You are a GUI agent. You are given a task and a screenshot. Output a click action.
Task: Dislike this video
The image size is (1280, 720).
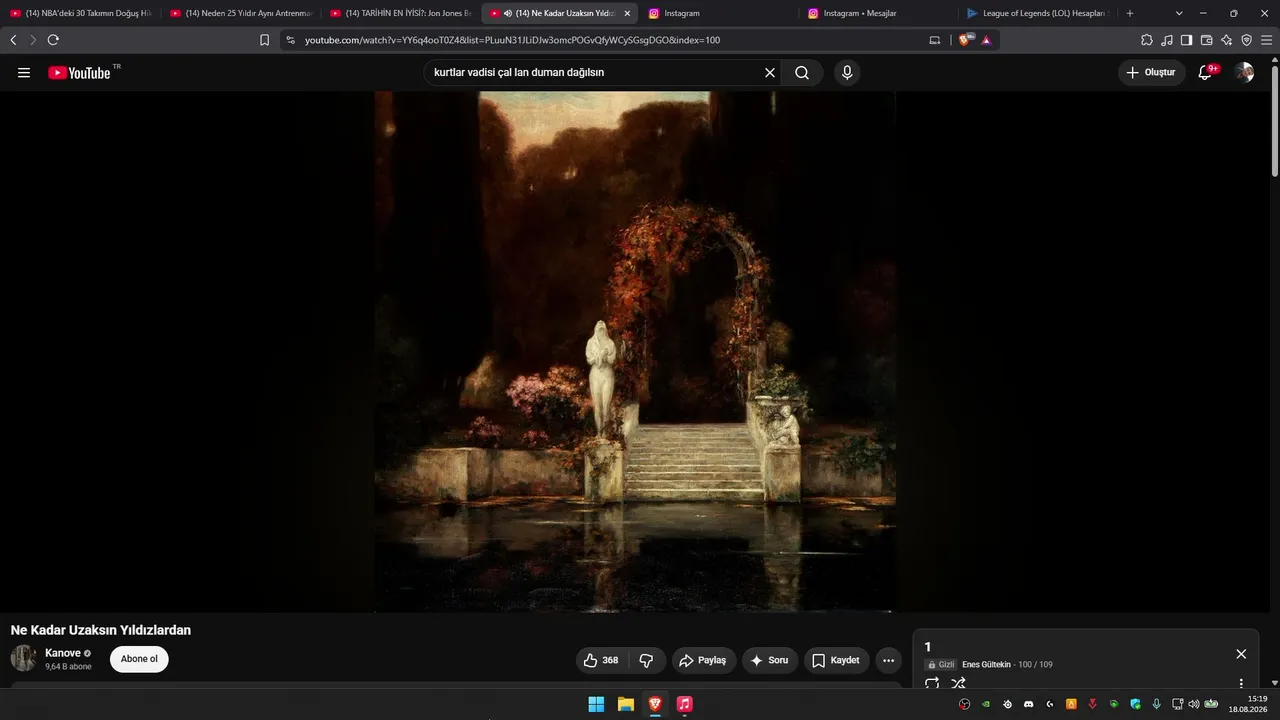[x=646, y=660]
